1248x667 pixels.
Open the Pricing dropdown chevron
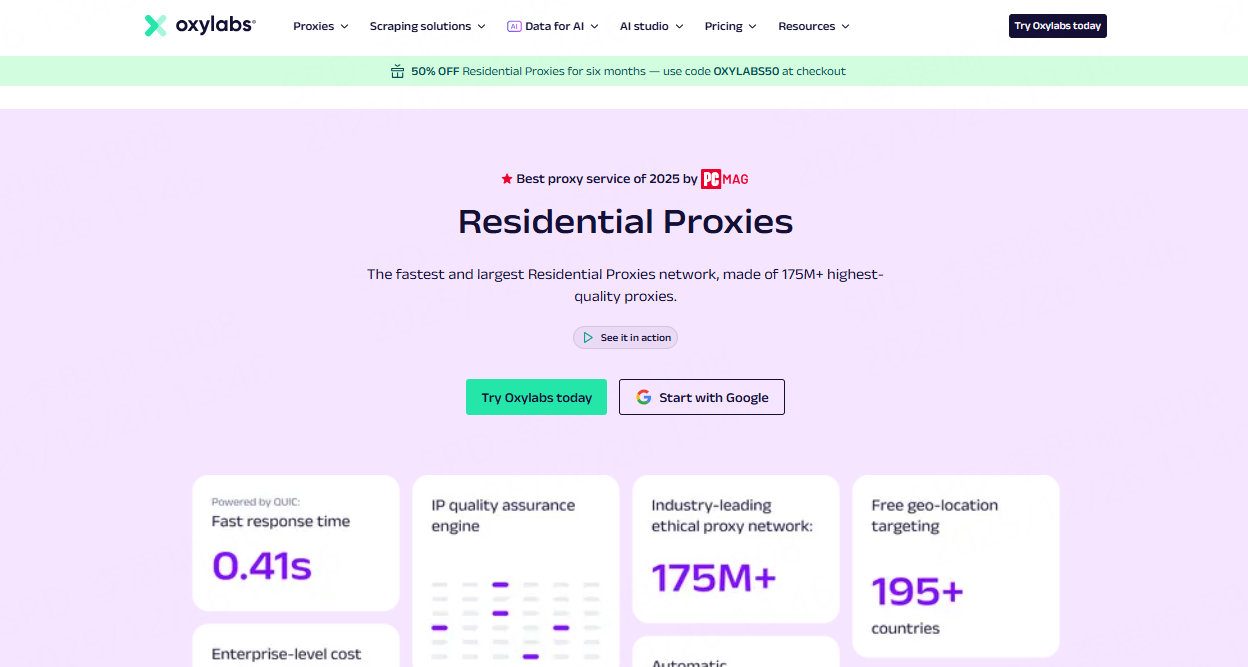(753, 27)
